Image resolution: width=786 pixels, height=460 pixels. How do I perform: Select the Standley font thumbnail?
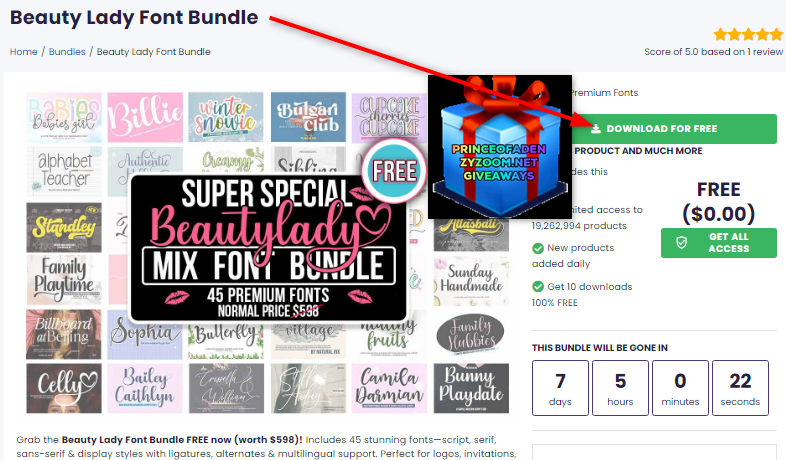64,227
